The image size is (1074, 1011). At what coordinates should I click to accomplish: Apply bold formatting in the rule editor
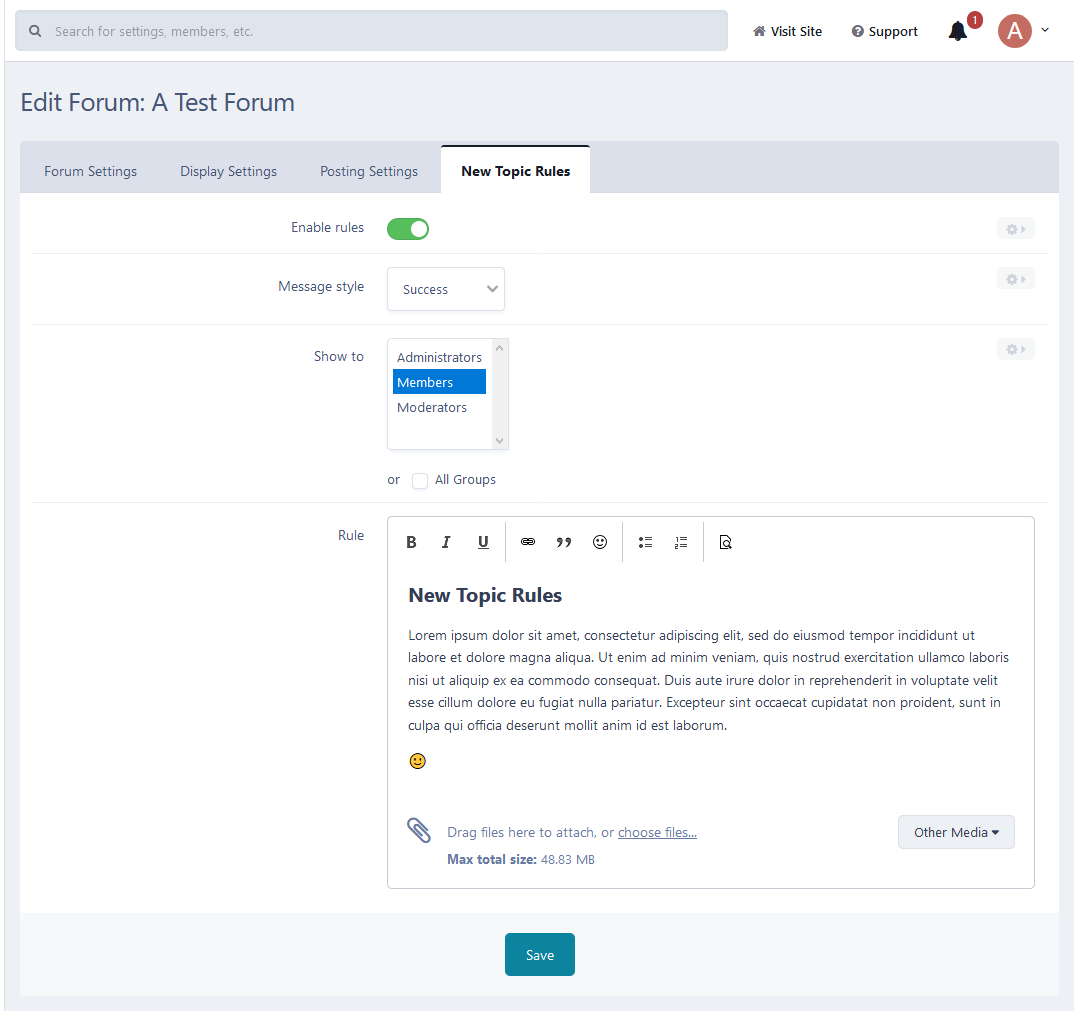coord(411,541)
